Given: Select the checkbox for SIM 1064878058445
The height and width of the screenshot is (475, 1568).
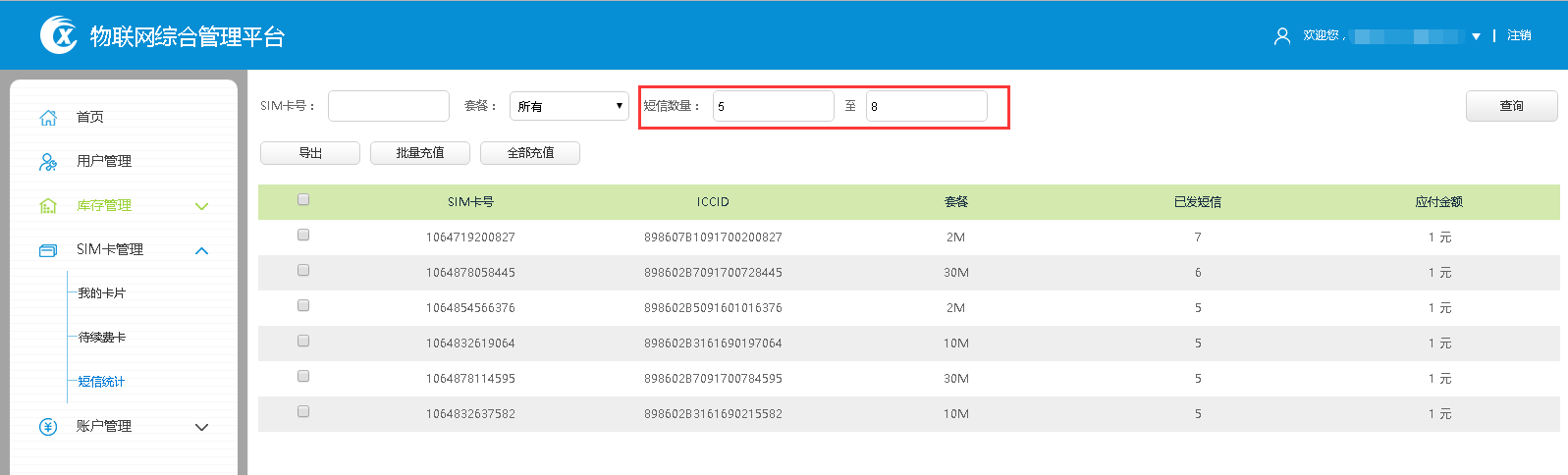Looking at the screenshot, I should [303, 271].
